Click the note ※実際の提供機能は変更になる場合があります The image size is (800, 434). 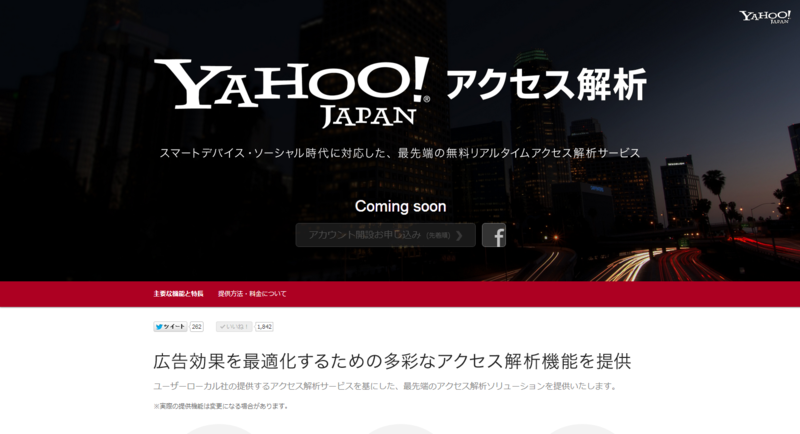click(x=221, y=406)
